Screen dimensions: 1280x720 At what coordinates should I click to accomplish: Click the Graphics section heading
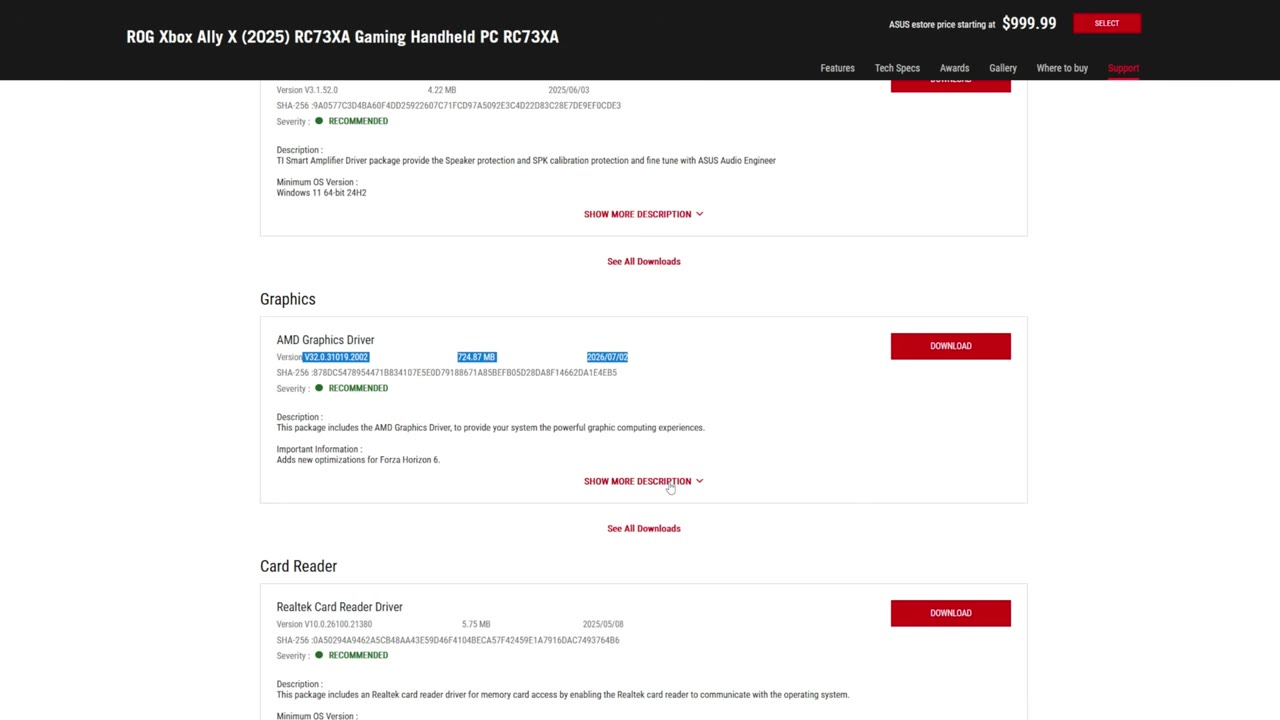[x=287, y=299]
